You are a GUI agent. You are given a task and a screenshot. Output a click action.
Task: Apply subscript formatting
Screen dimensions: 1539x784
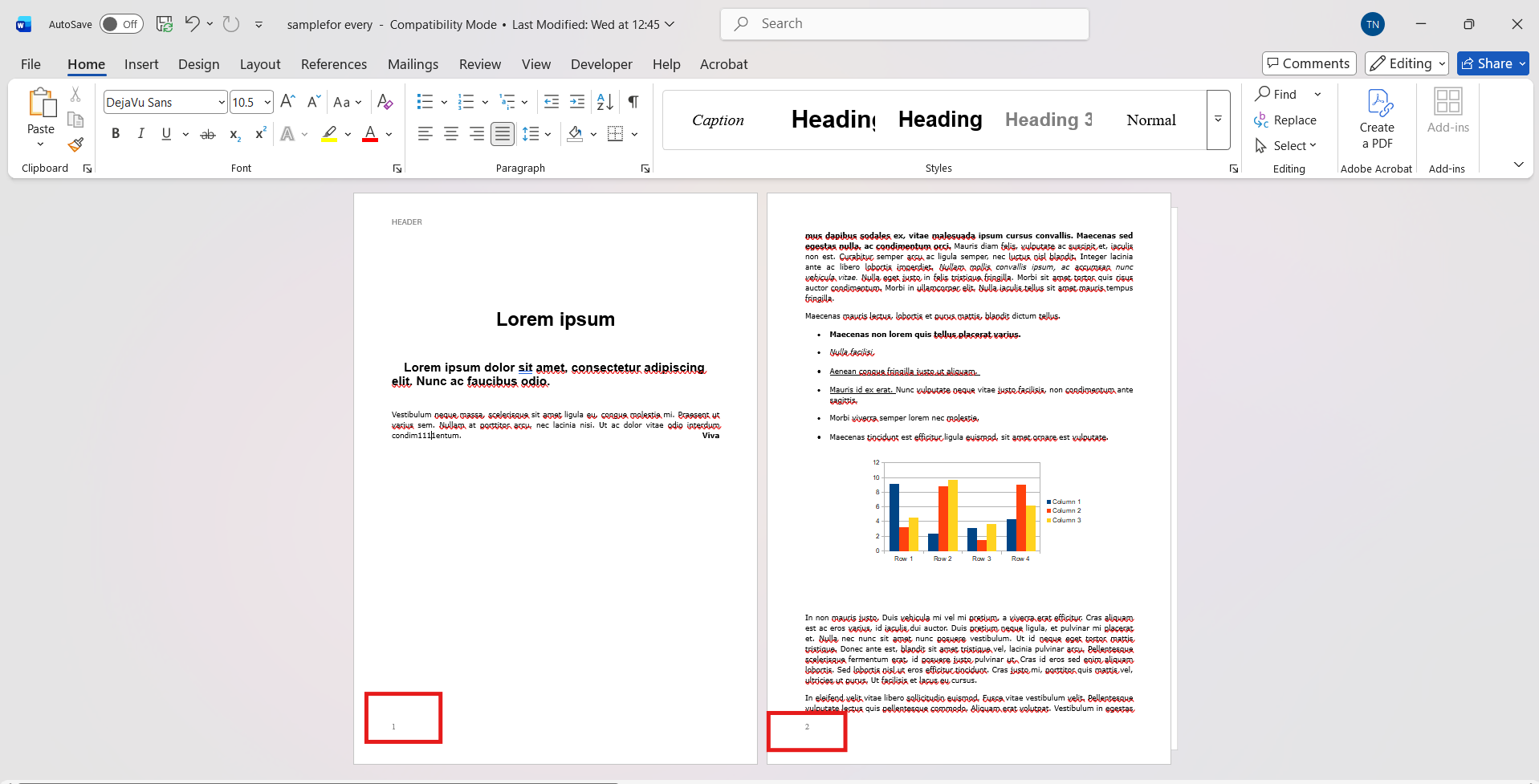[234, 134]
